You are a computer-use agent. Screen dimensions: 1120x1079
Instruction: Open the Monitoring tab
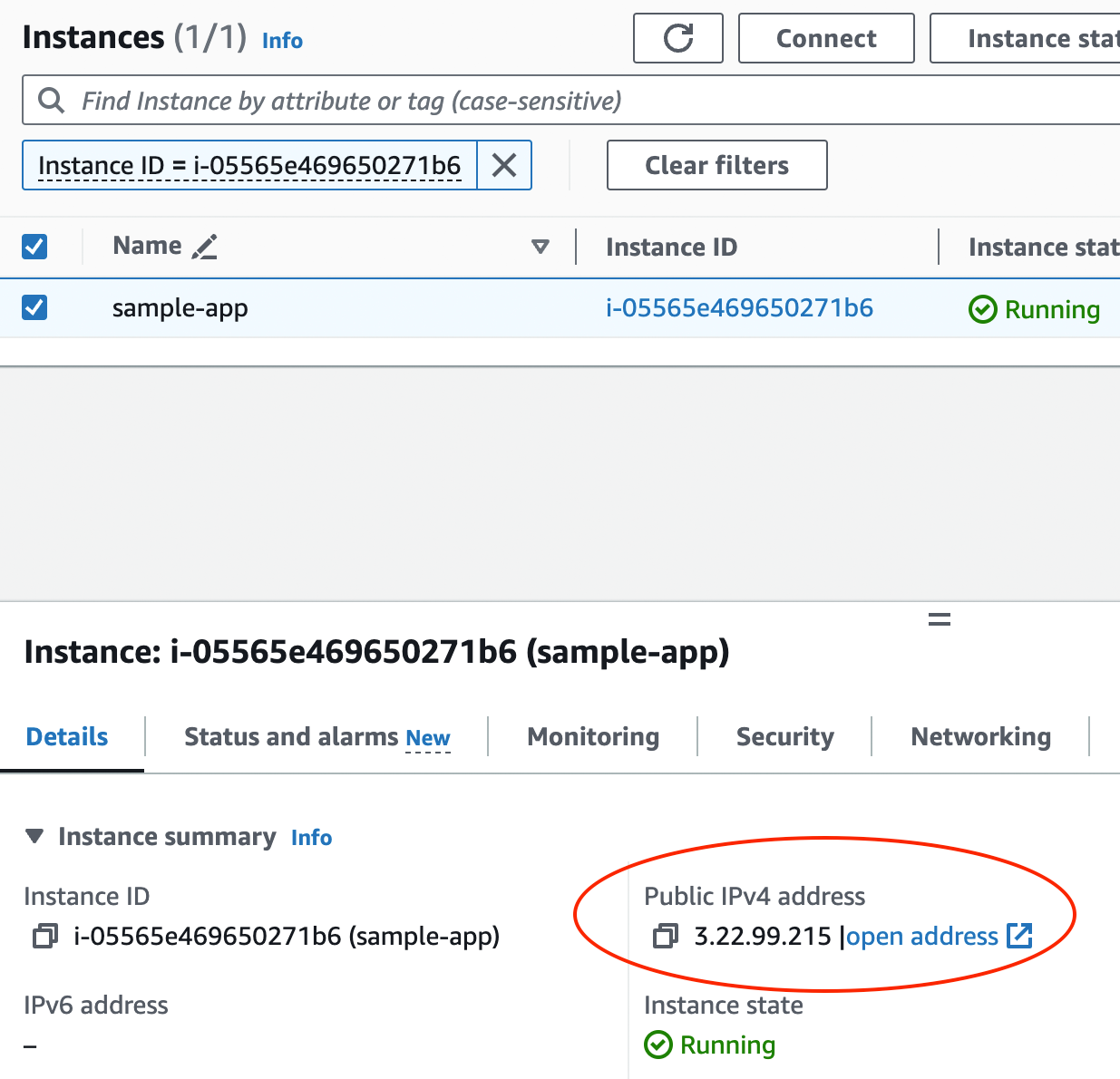[593, 736]
